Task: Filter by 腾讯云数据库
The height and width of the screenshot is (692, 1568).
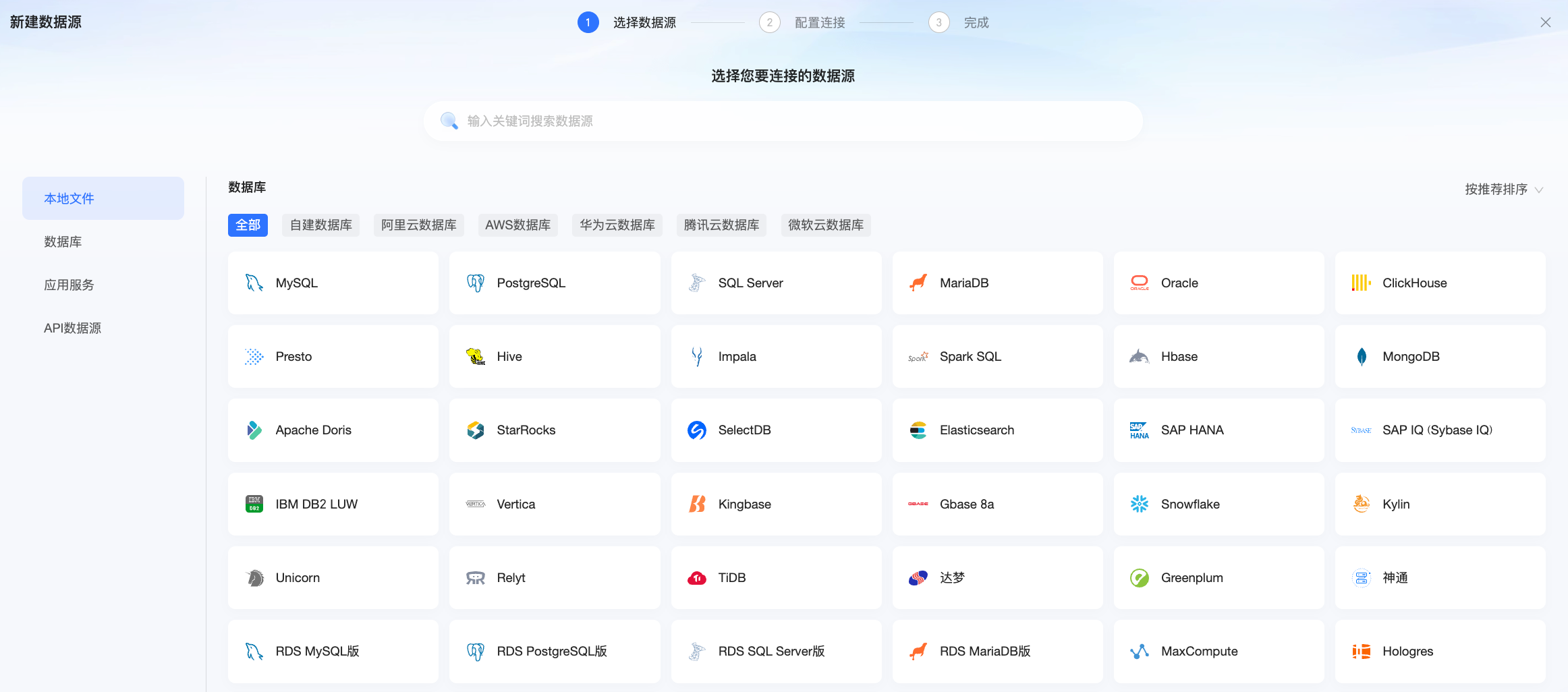Action: click(722, 225)
